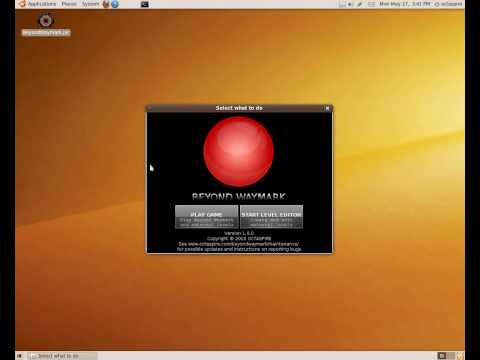
Task: Click the 'Version 1.0.0' text
Action: pyautogui.click(x=239, y=233)
